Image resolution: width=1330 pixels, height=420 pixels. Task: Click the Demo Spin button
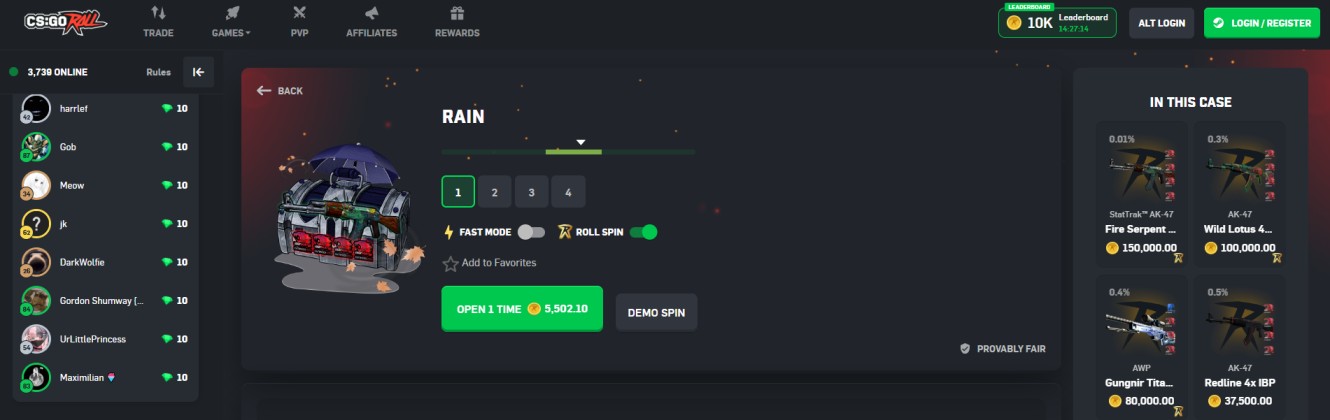click(x=656, y=313)
